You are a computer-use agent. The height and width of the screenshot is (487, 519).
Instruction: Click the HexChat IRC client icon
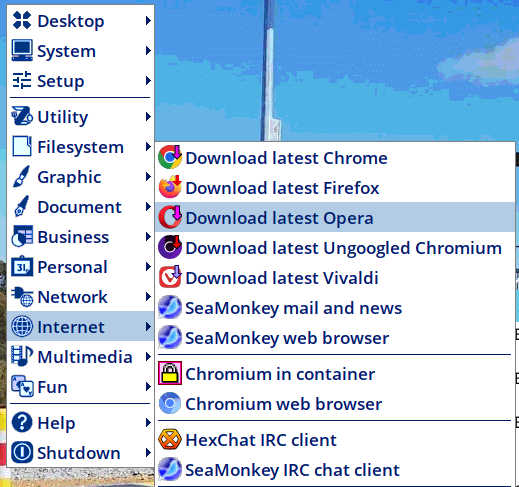[170, 439]
